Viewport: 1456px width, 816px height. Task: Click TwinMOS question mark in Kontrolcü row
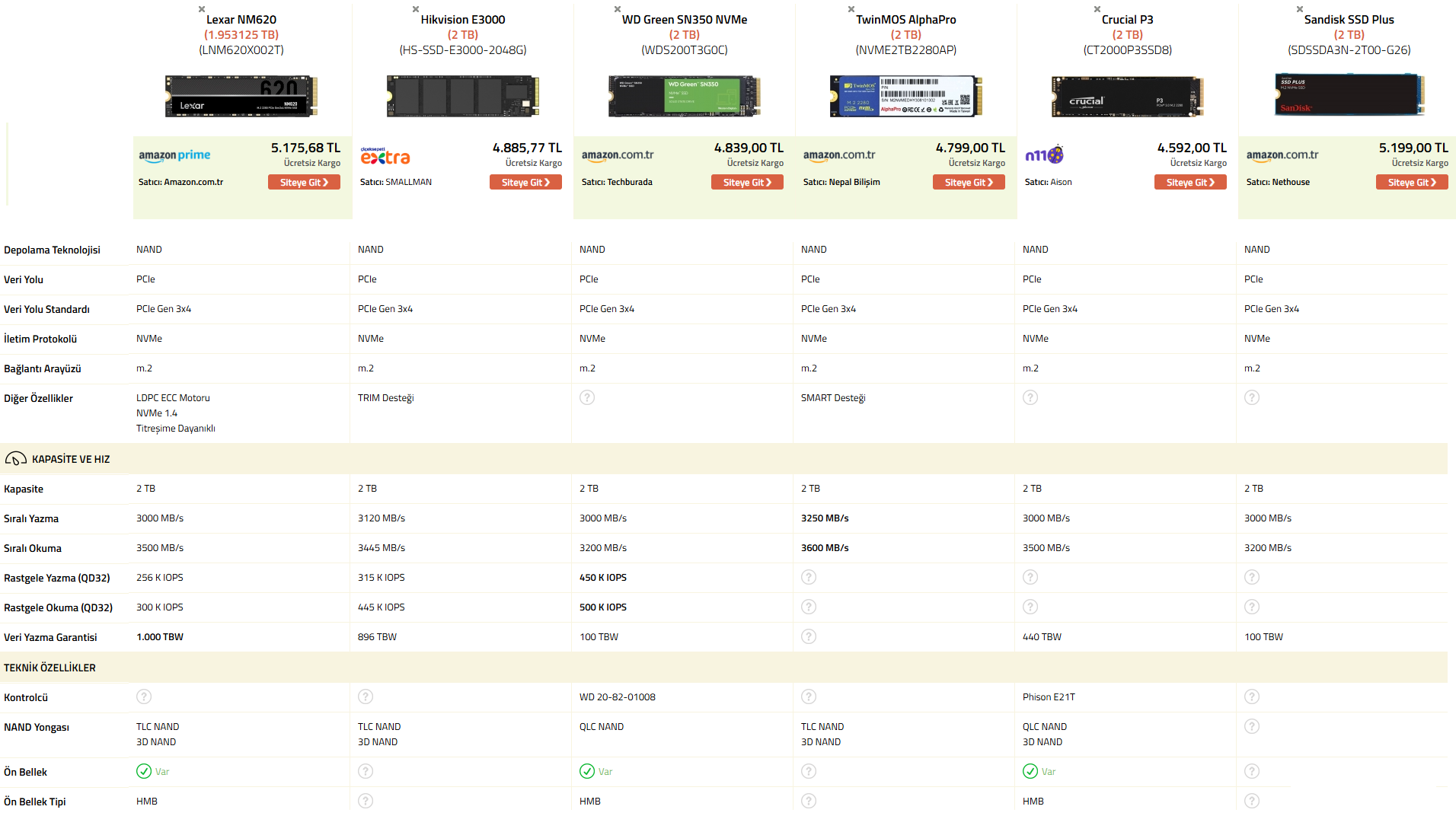tap(809, 696)
